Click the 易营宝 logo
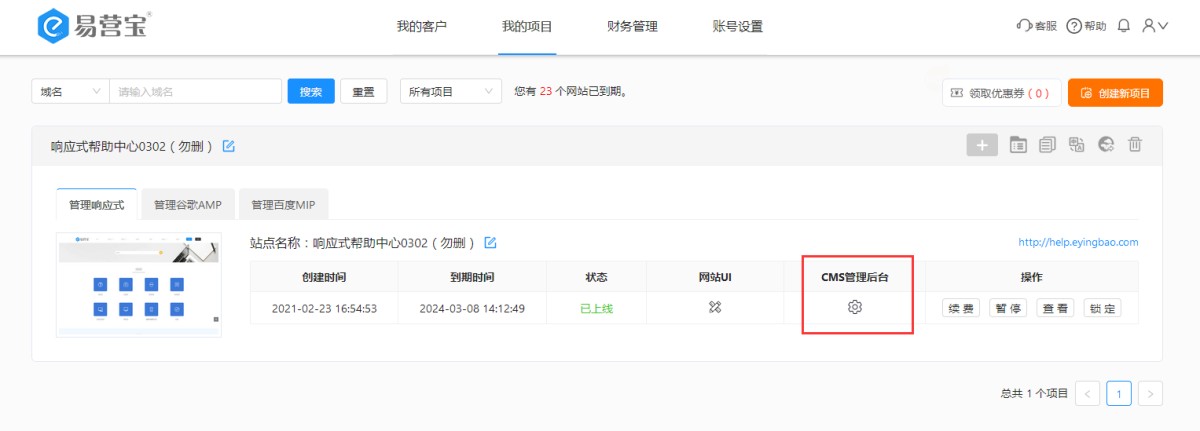The height and width of the screenshot is (431, 1200). point(95,27)
